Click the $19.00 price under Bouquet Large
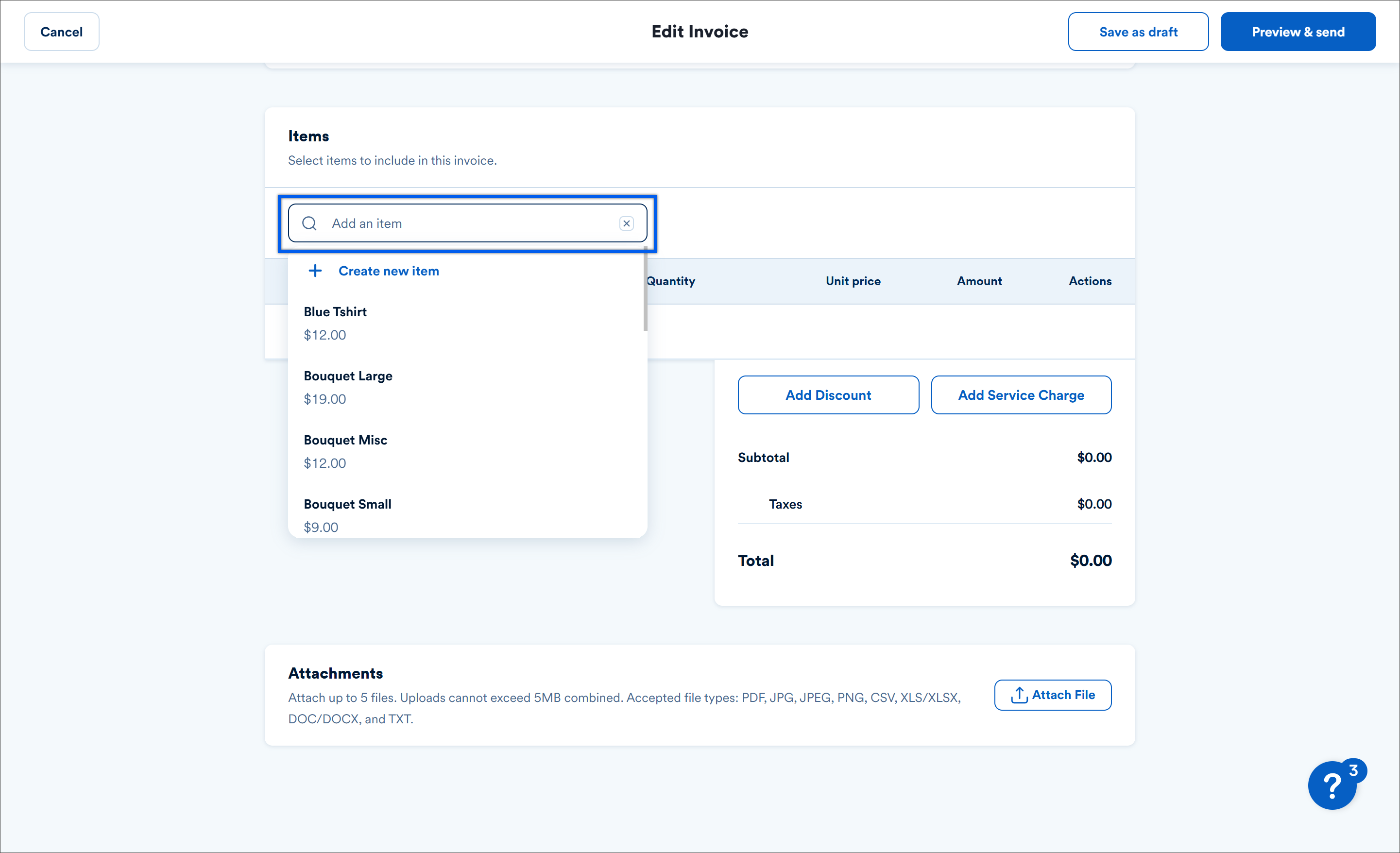The width and height of the screenshot is (1400, 853). coord(324,399)
